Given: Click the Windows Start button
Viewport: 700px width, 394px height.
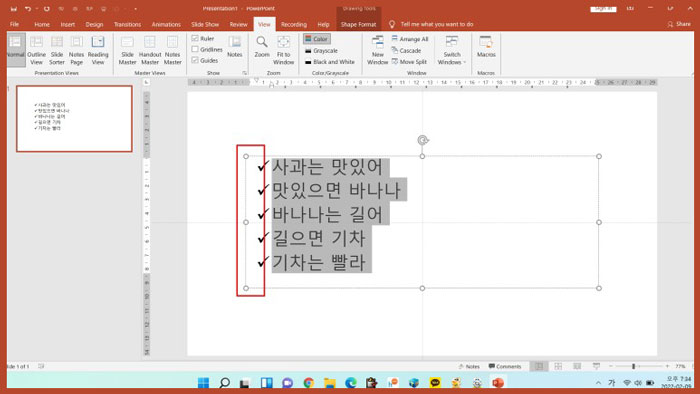Looking at the screenshot, I should (x=204, y=382).
